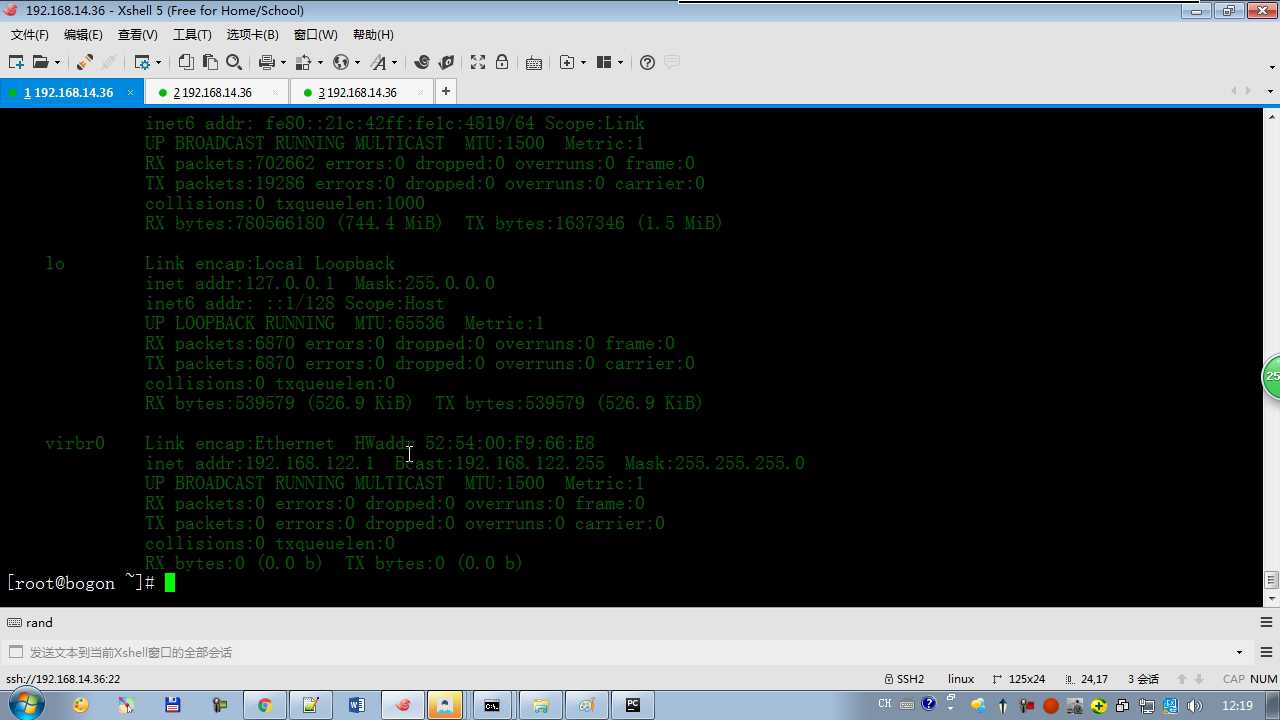Click the Full screen toolbar icon

pyautogui.click(x=478, y=62)
